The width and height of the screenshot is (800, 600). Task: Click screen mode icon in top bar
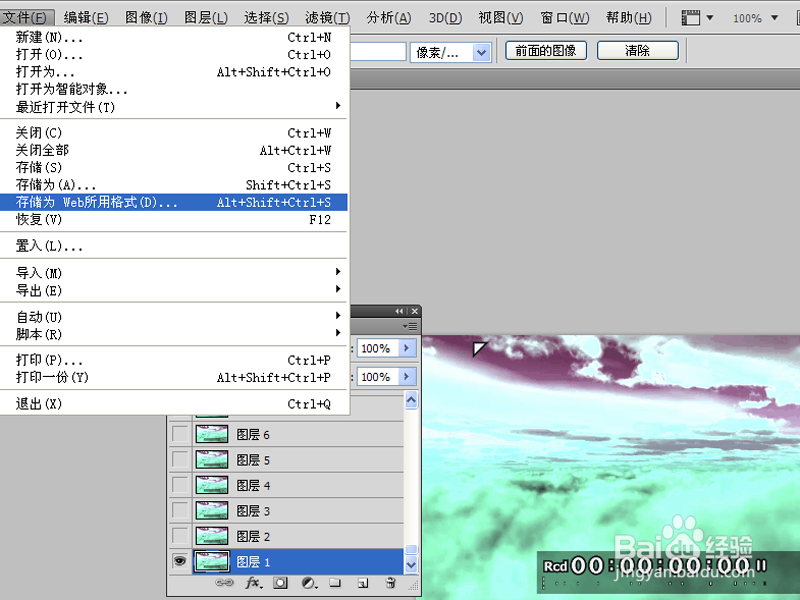690,18
